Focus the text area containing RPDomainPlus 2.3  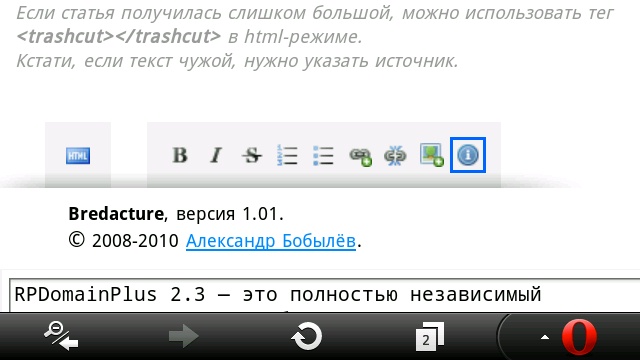(x=324, y=295)
